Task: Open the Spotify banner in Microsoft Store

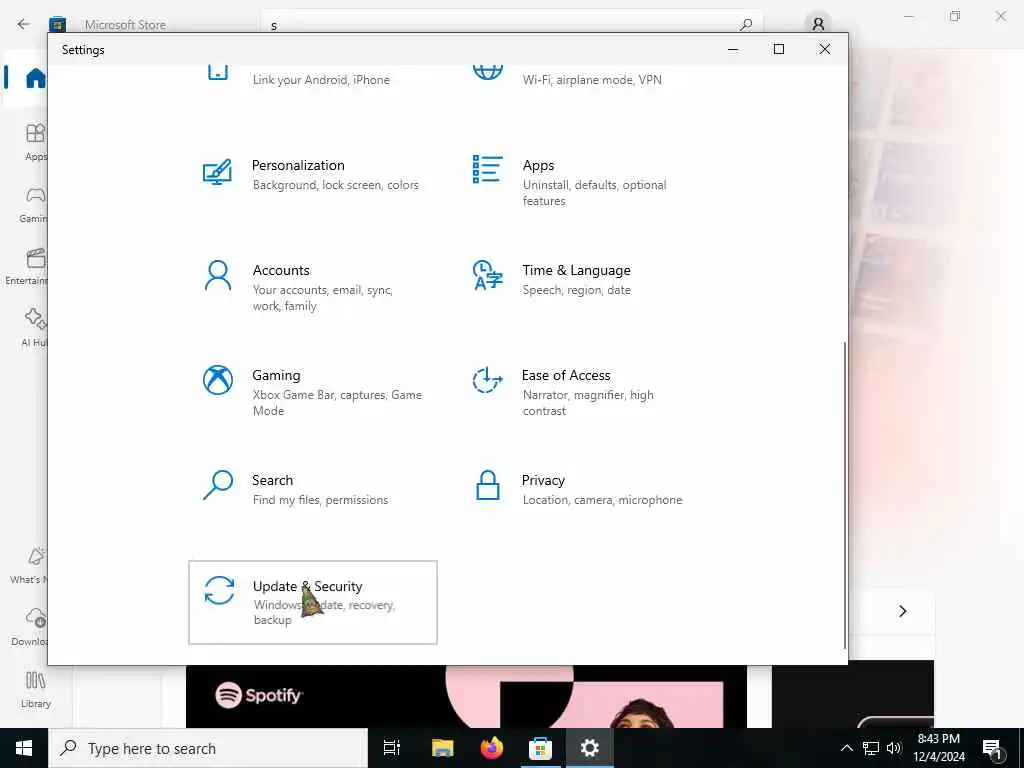Action: [x=466, y=696]
